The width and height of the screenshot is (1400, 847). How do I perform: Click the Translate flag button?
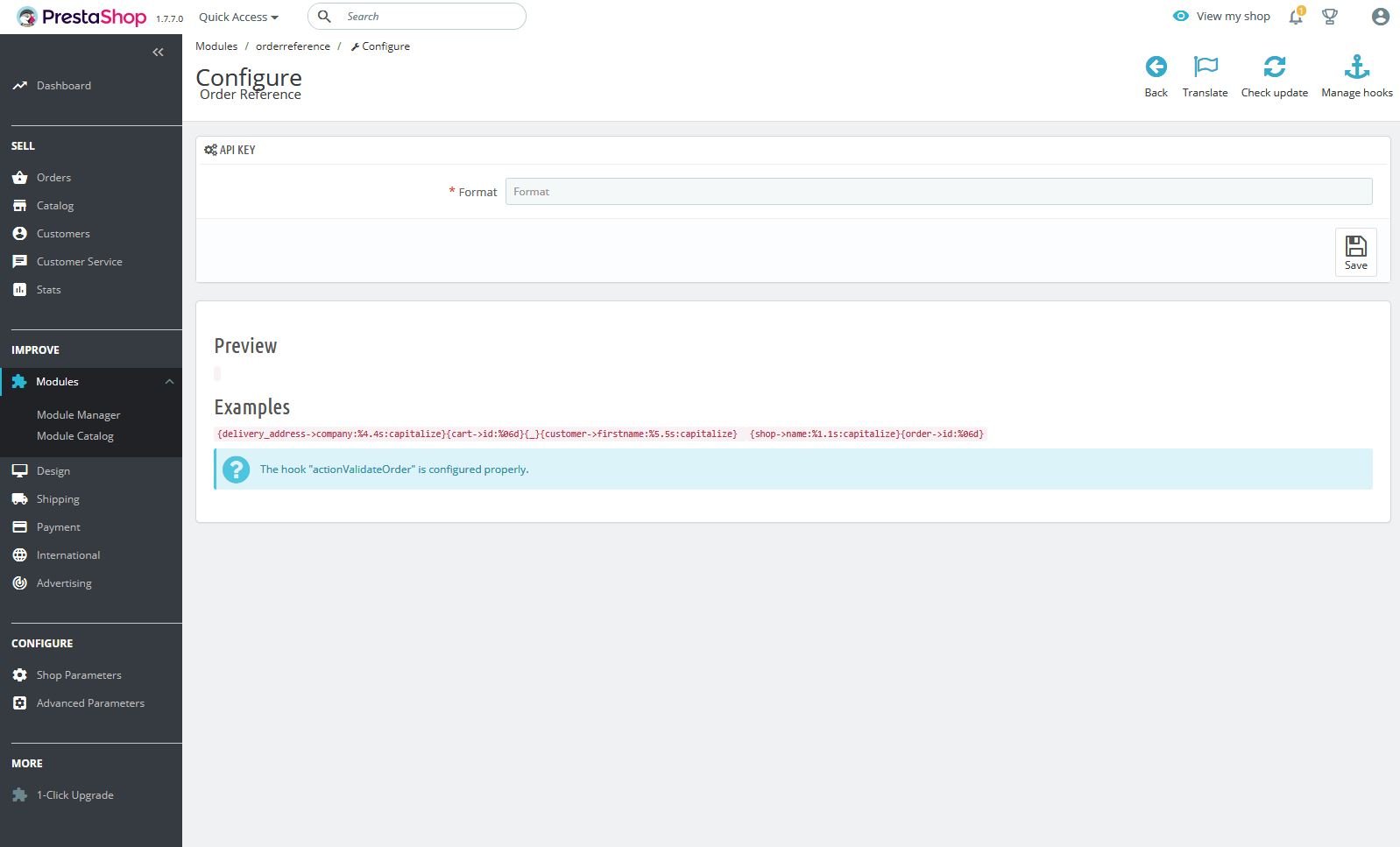click(1205, 76)
